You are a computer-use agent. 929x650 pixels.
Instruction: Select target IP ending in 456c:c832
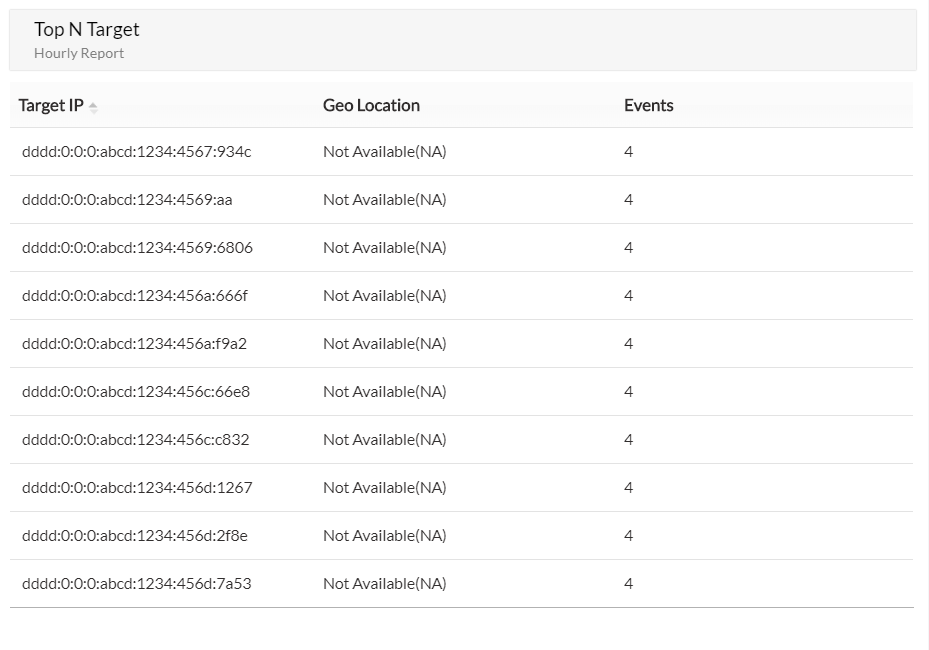[x=135, y=440]
